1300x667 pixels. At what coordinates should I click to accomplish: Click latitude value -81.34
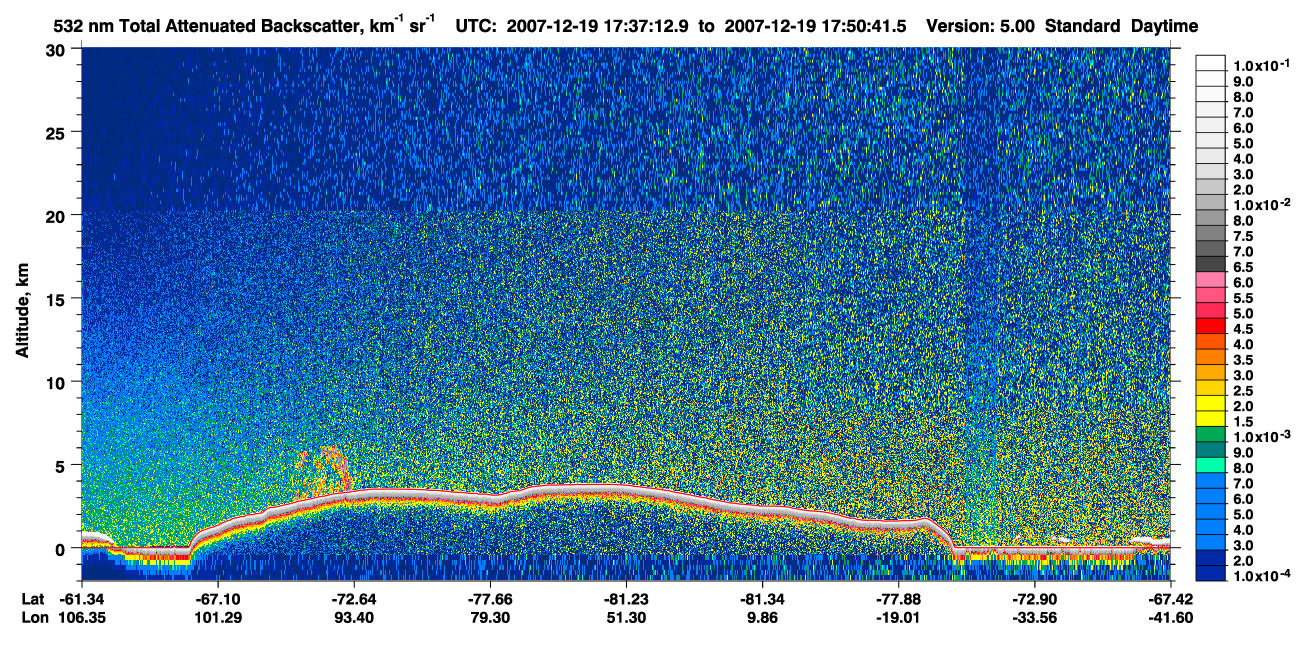click(x=762, y=599)
